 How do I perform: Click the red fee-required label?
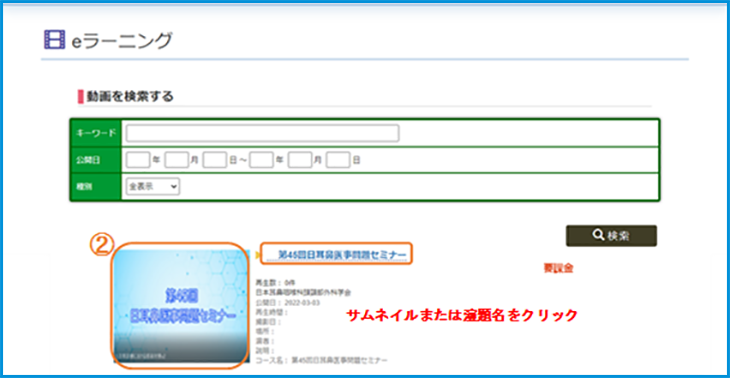click(559, 268)
